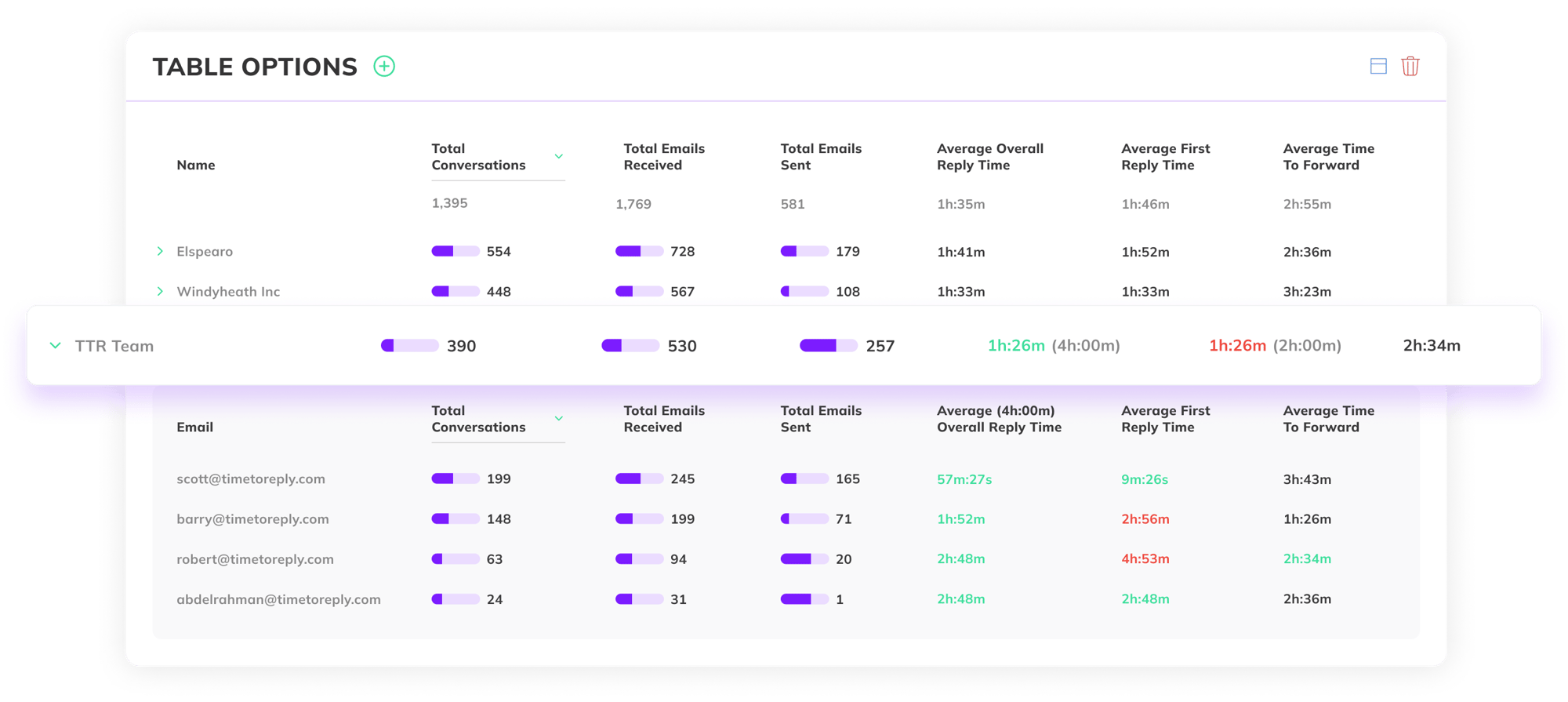Expand the Elspearo row

pos(160,252)
